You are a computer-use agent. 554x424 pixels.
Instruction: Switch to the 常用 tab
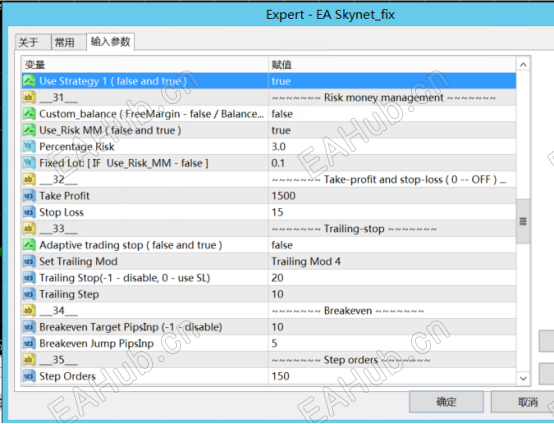(69, 42)
